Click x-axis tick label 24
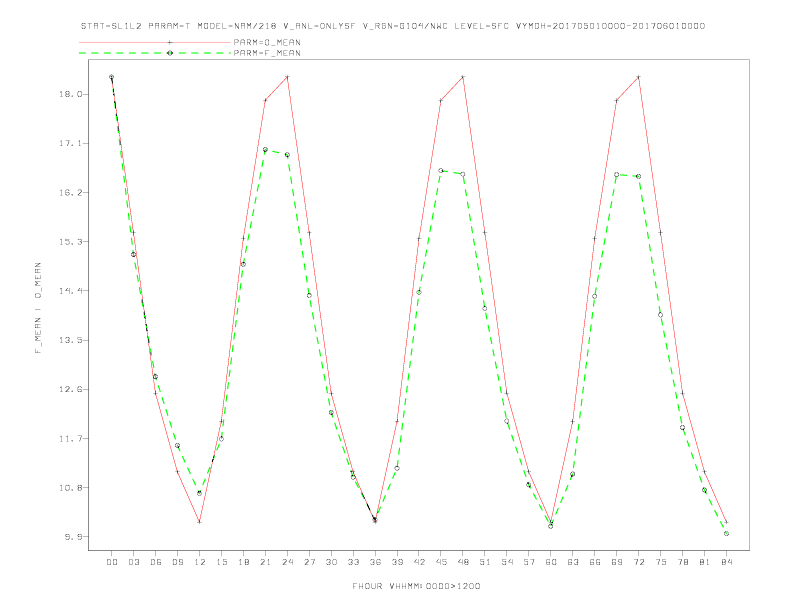Viewport: 792px width, 612px height. (x=287, y=562)
